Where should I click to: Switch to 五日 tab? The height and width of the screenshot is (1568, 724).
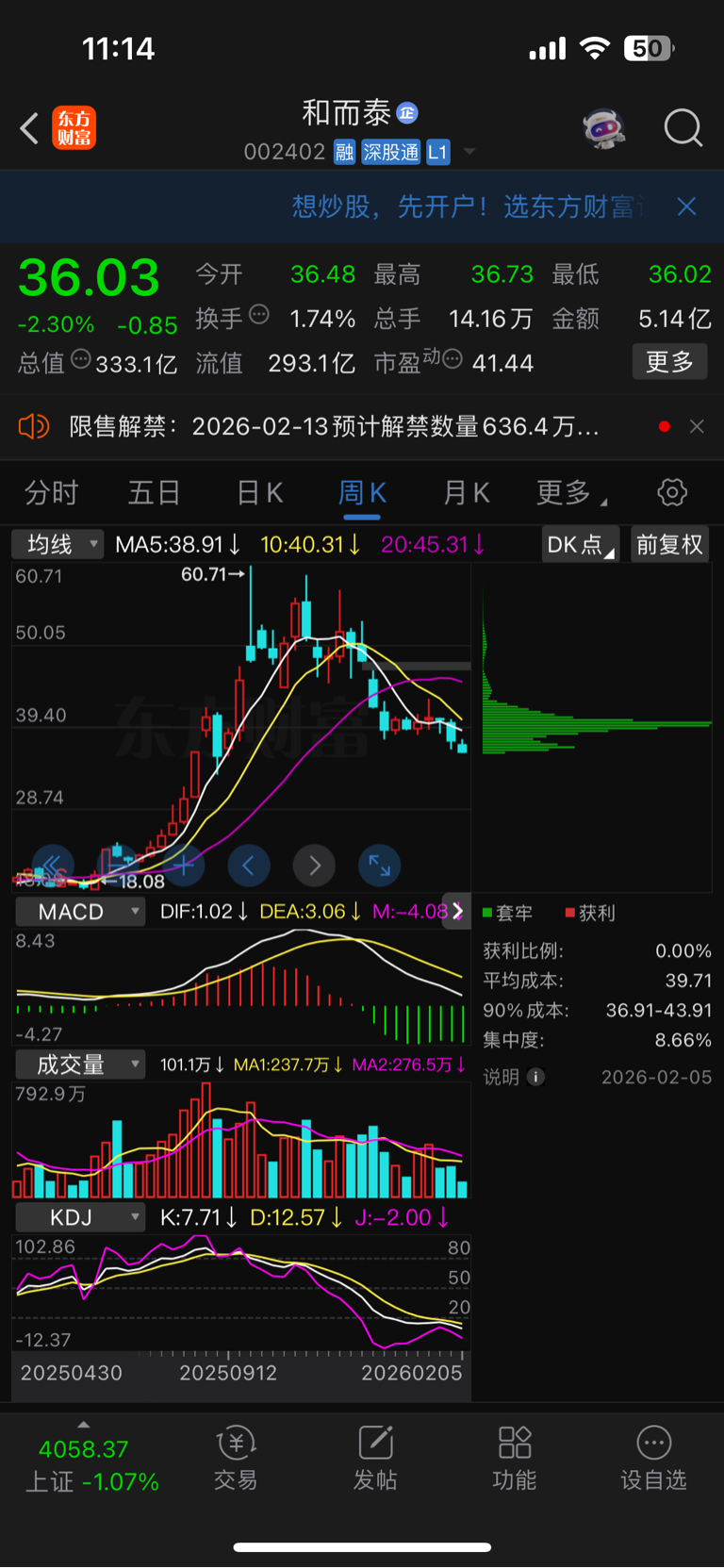click(x=154, y=492)
